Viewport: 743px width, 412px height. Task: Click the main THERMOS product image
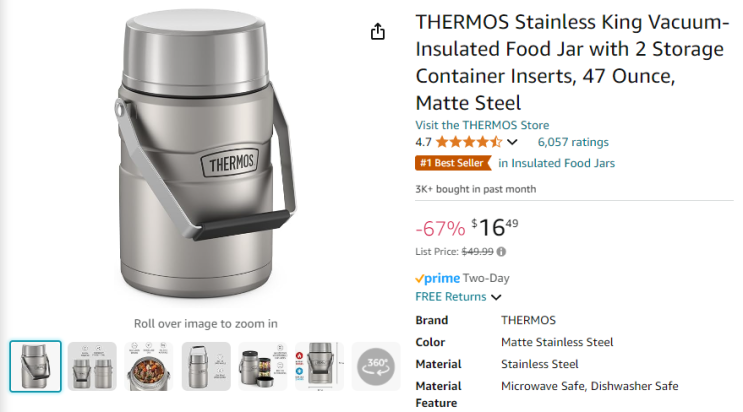pyautogui.click(x=205, y=160)
